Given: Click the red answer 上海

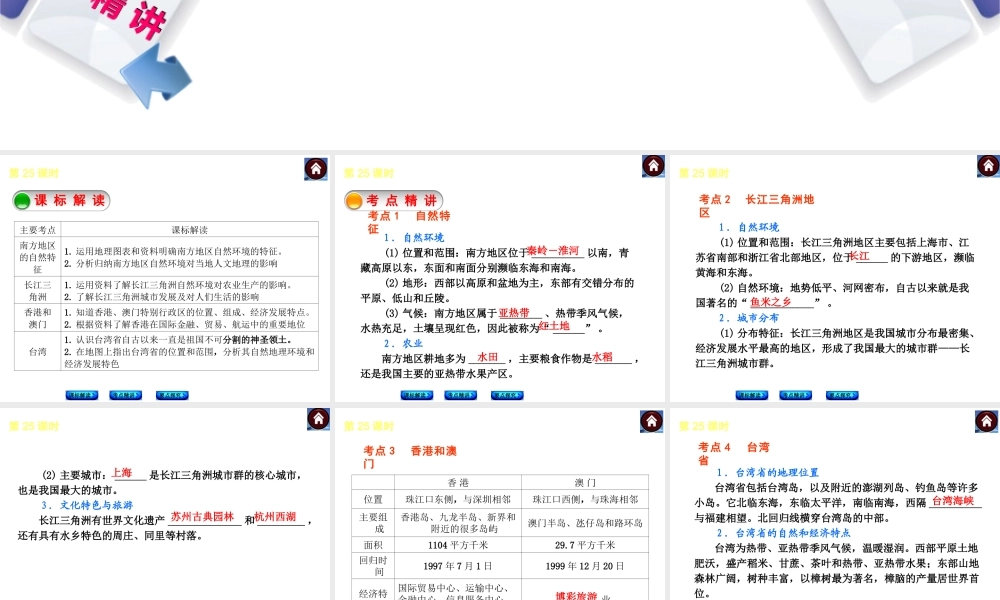Looking at the screenshot, I should pyautogui.click(x=121, y=472).
